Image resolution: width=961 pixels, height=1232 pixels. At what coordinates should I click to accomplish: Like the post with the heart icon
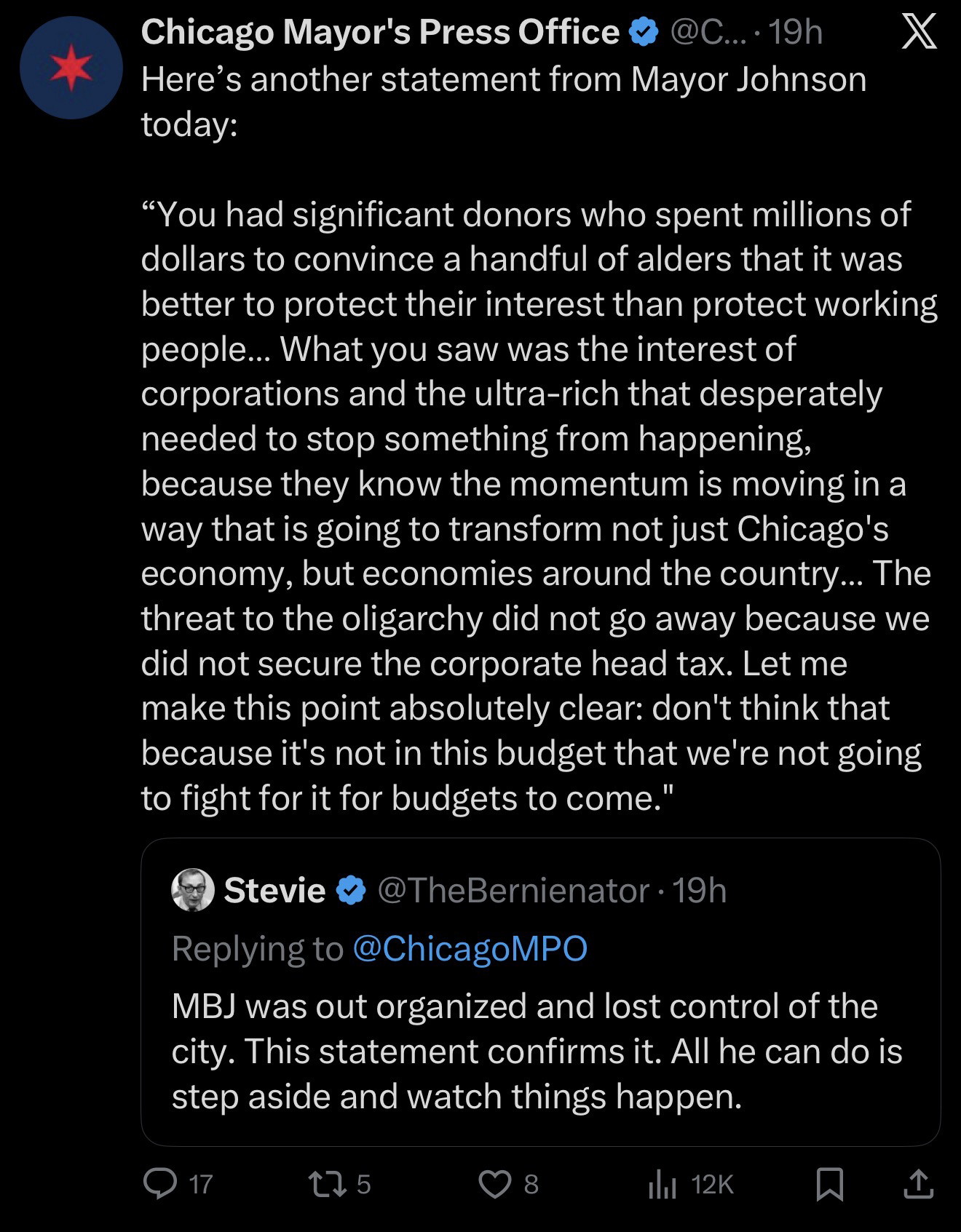494,1184
